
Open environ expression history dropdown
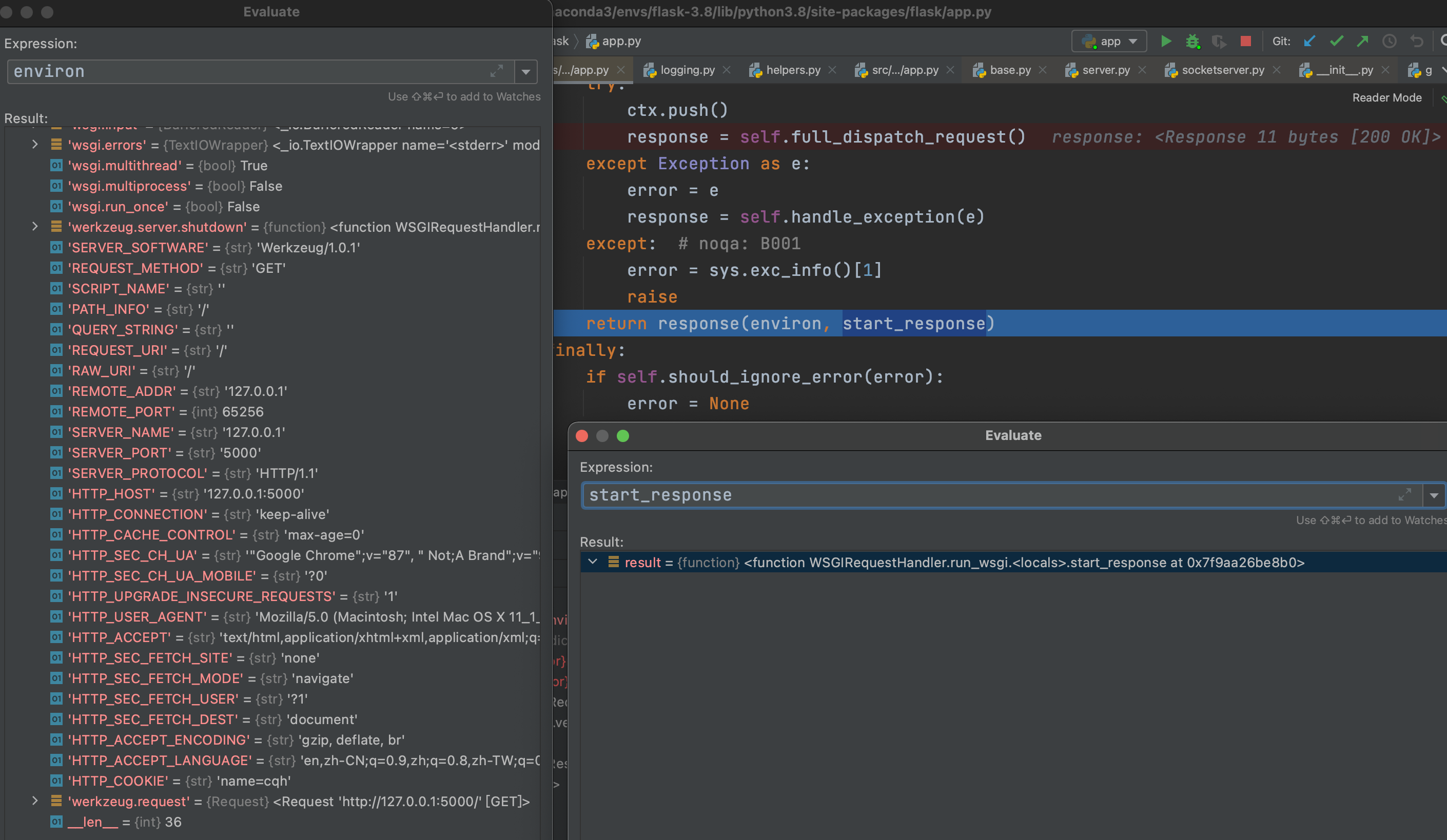525,72
